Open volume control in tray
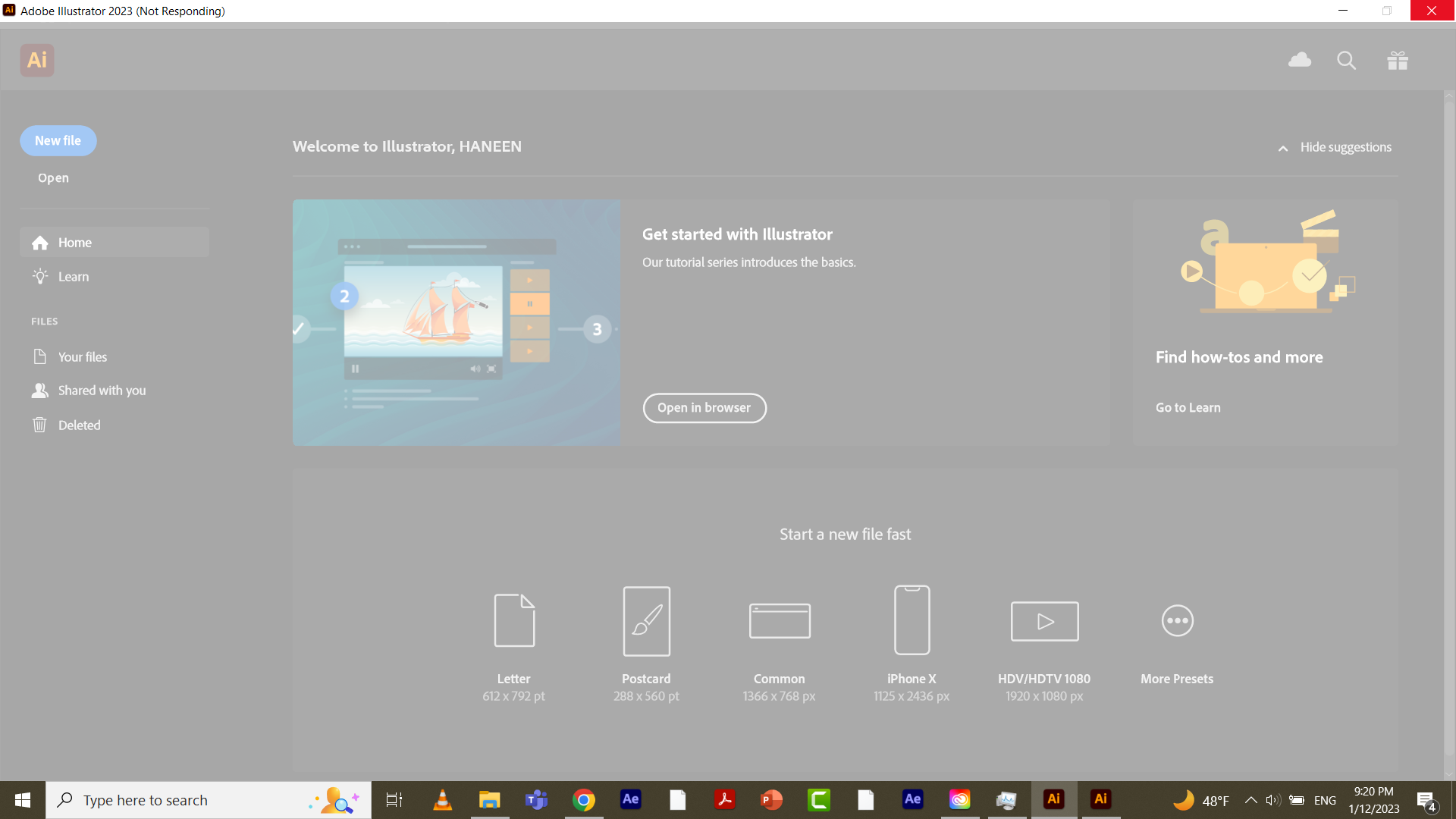The image size is (1456, 819). [x=1273, y=800]
